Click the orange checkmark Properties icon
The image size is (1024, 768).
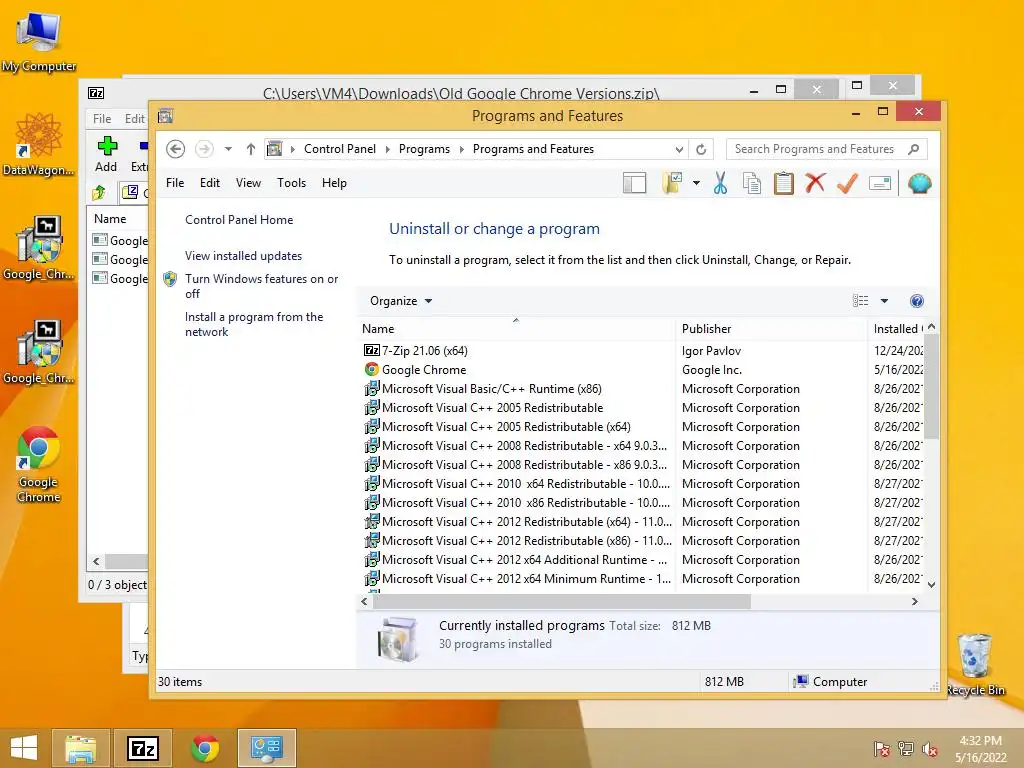pos(847,184)
